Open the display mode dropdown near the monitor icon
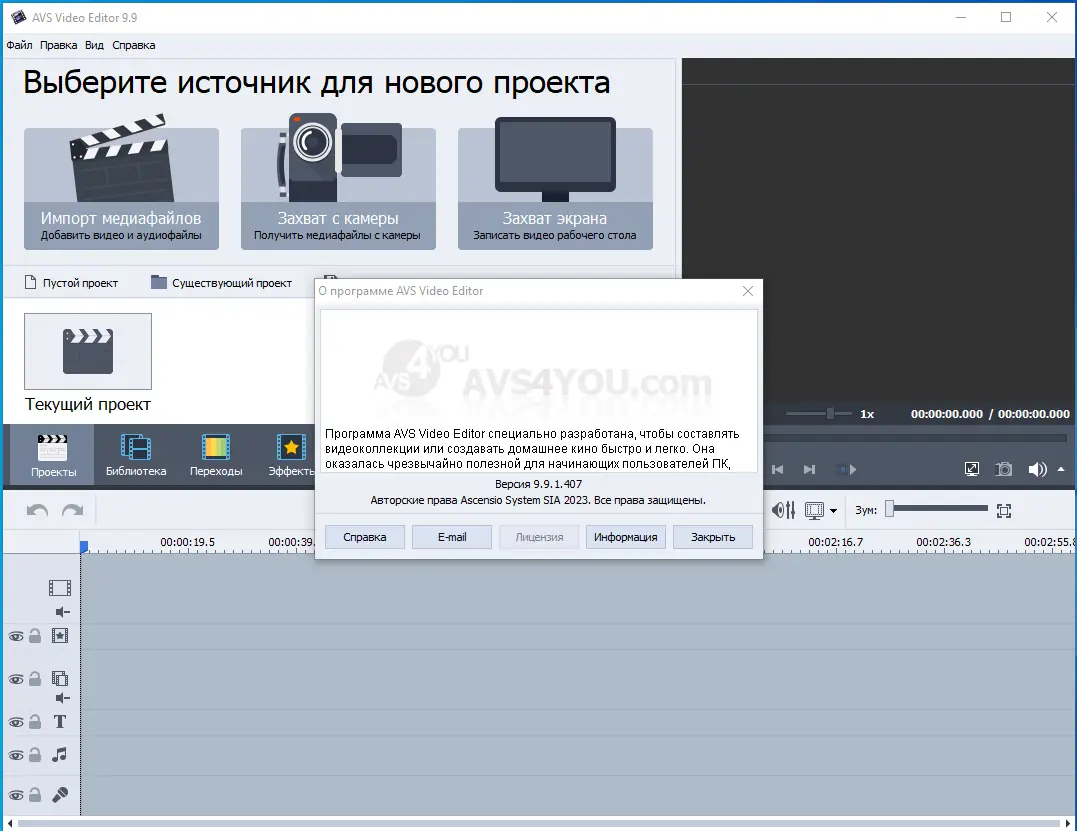Screen dimensions: 1077x831 click(833, 510)
